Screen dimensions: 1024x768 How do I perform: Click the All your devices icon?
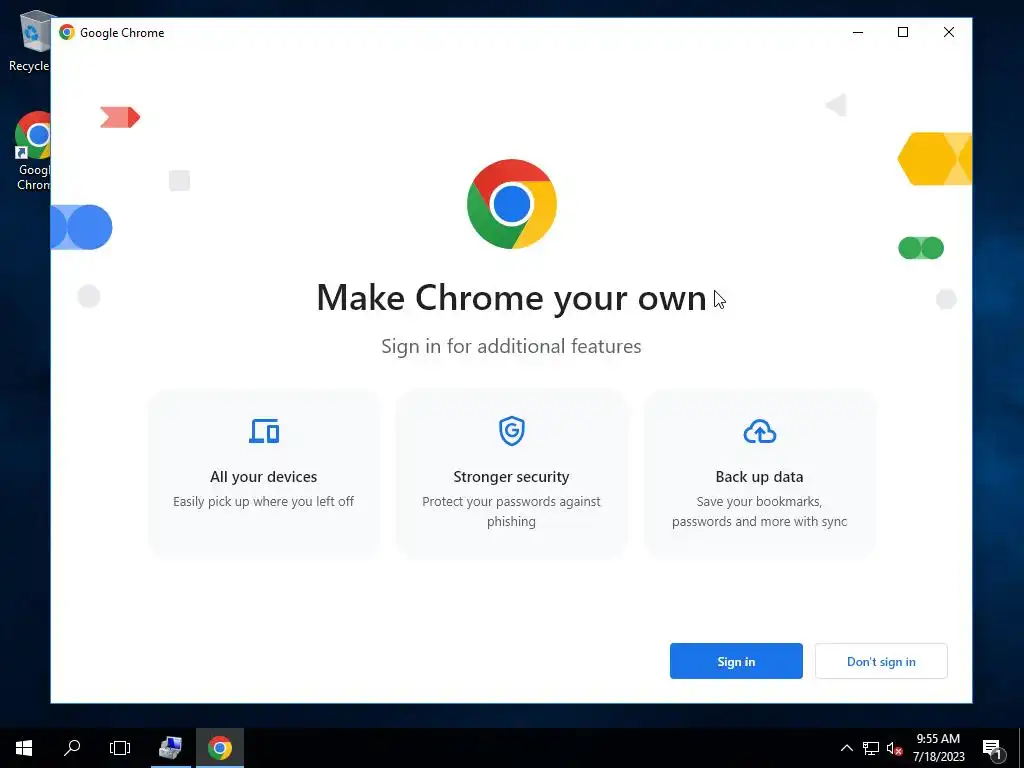click(x=264, y=431)
